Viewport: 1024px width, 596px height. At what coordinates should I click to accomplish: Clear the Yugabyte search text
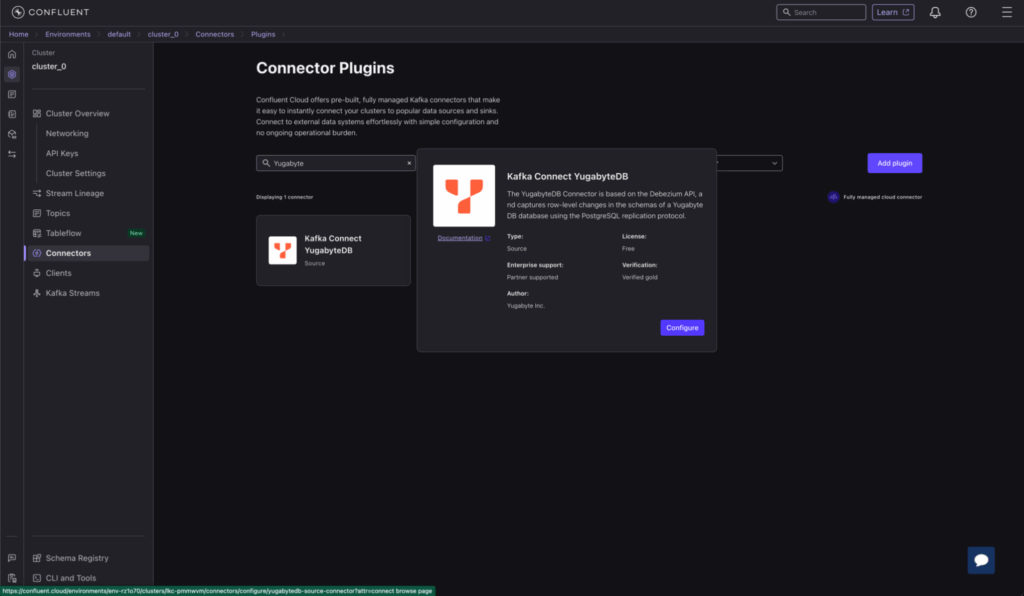coord(409,162)
